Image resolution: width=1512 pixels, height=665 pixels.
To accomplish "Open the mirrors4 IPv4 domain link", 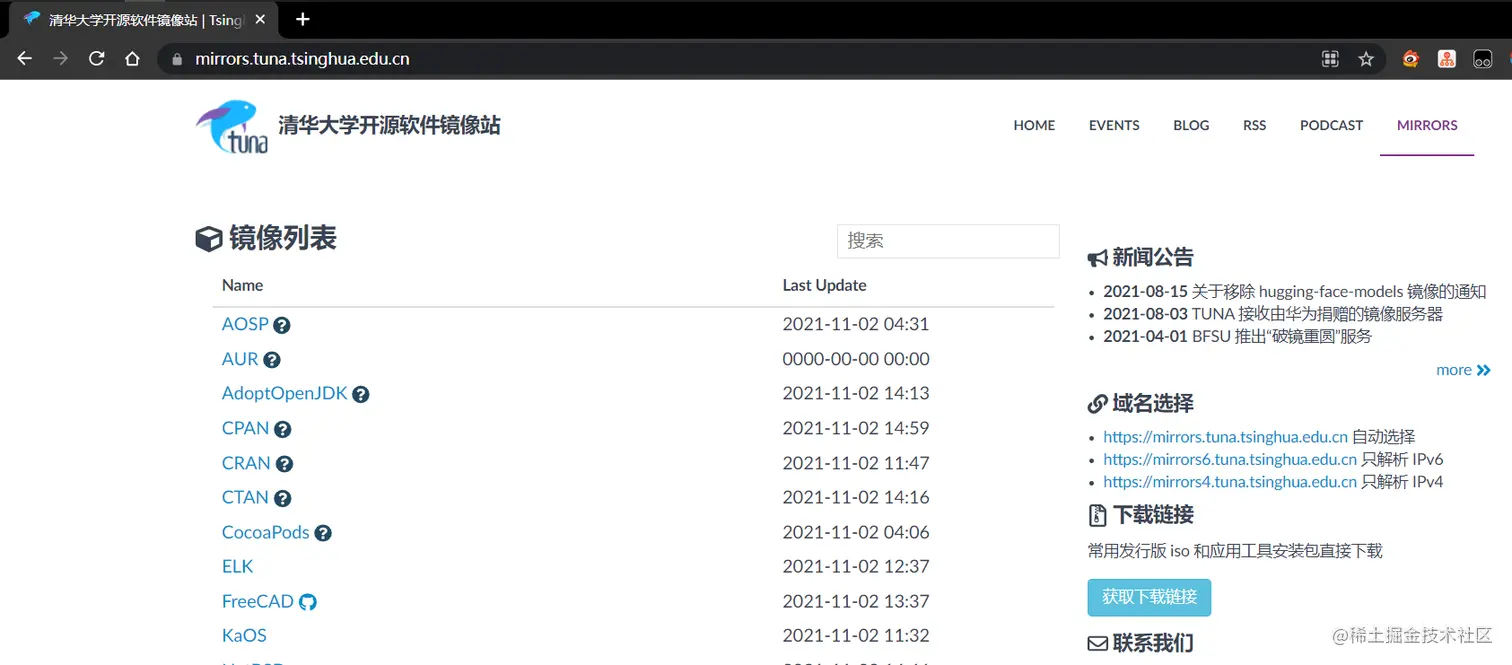I will point(1230,482).
